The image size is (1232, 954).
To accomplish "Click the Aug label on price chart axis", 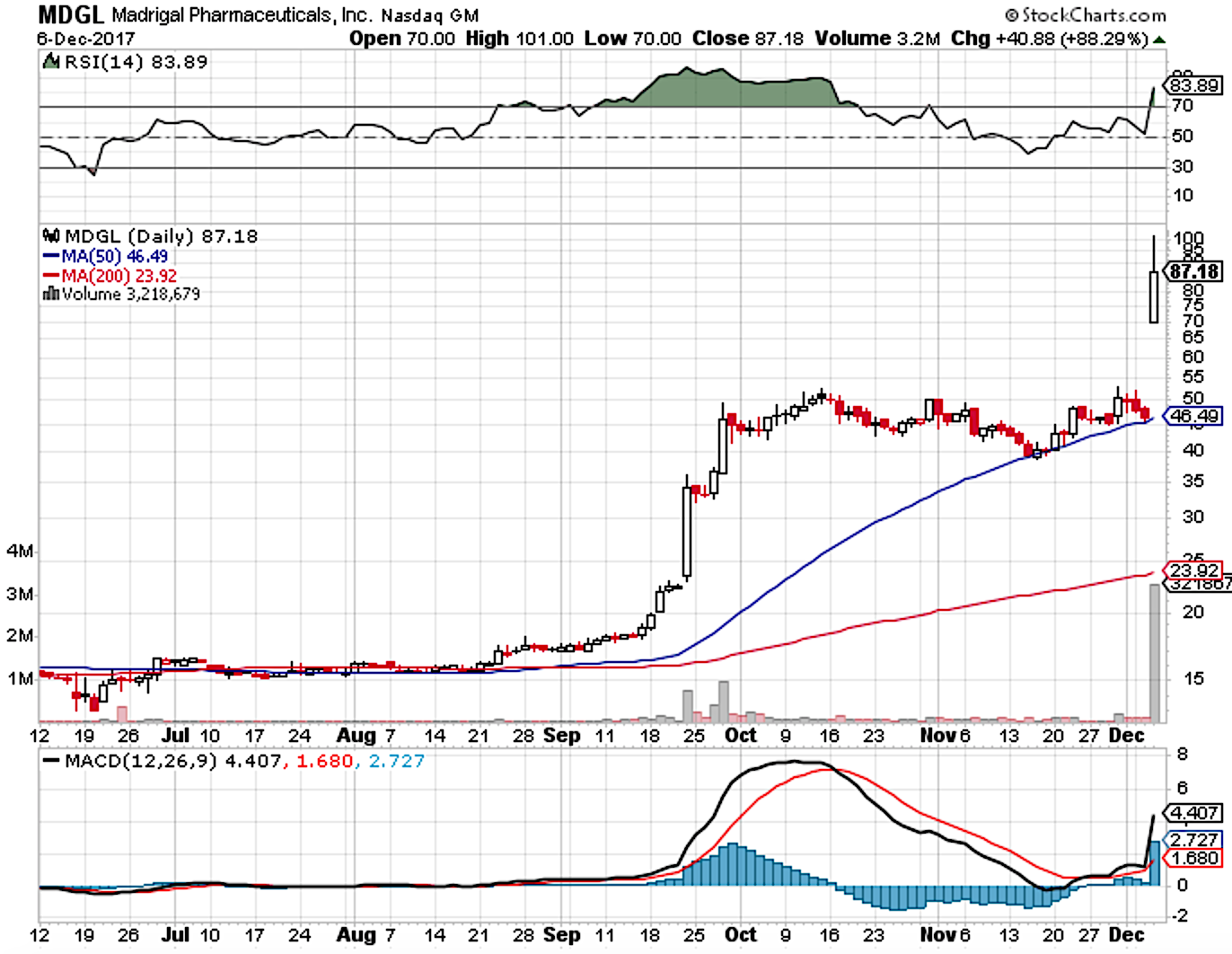I will (x=356, y=736).
